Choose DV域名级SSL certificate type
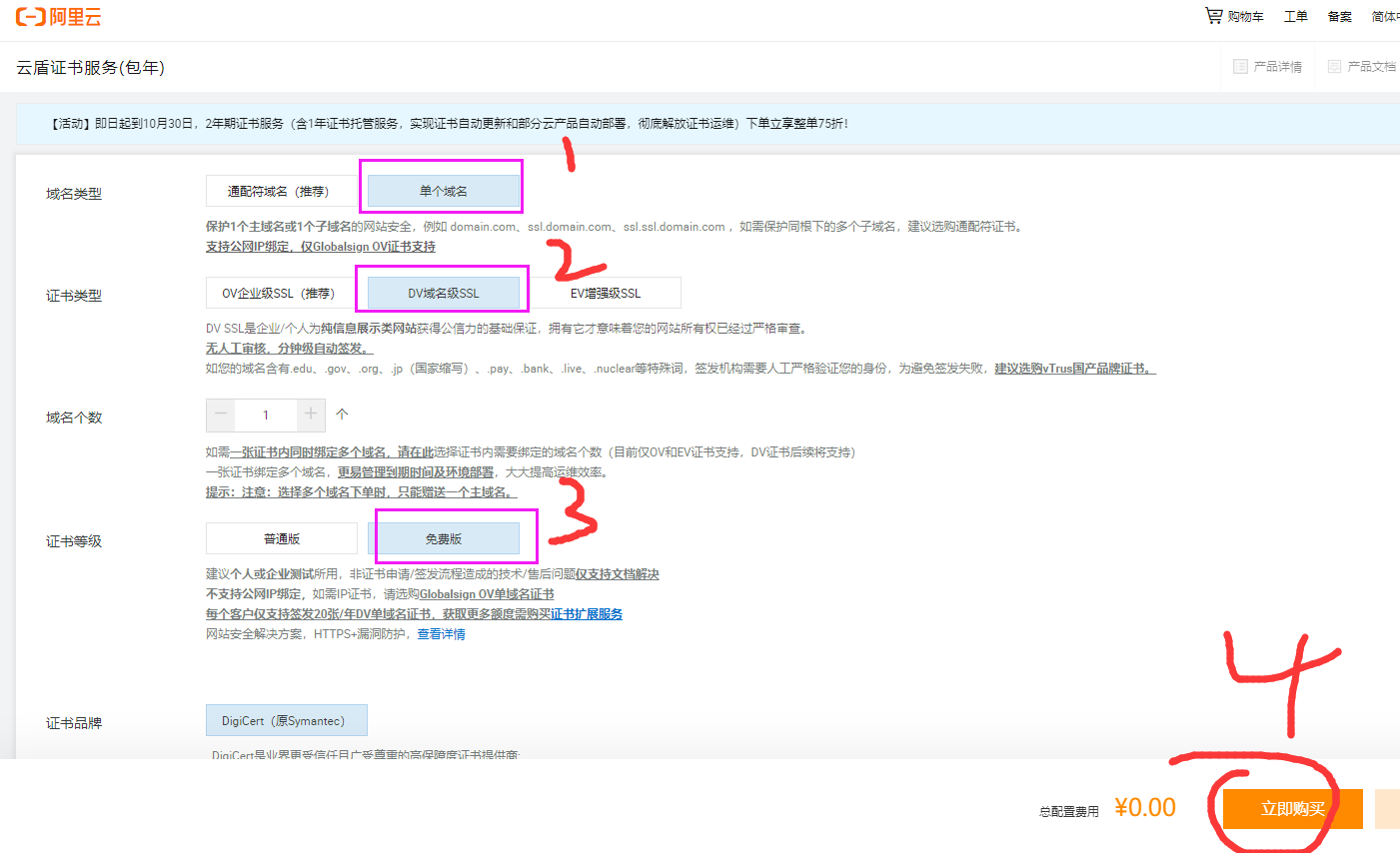 coord(444,293)
